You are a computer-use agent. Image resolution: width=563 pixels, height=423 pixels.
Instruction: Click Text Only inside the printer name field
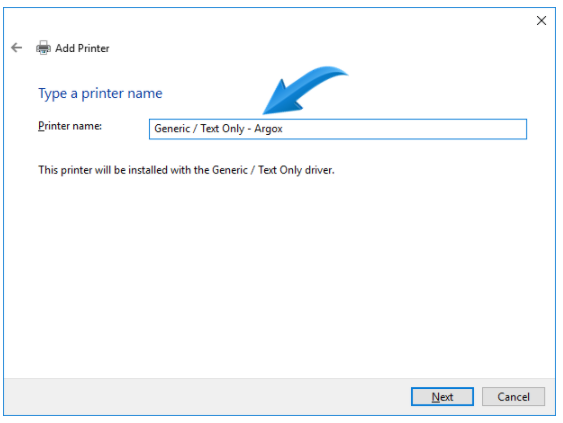click(222, 129)
